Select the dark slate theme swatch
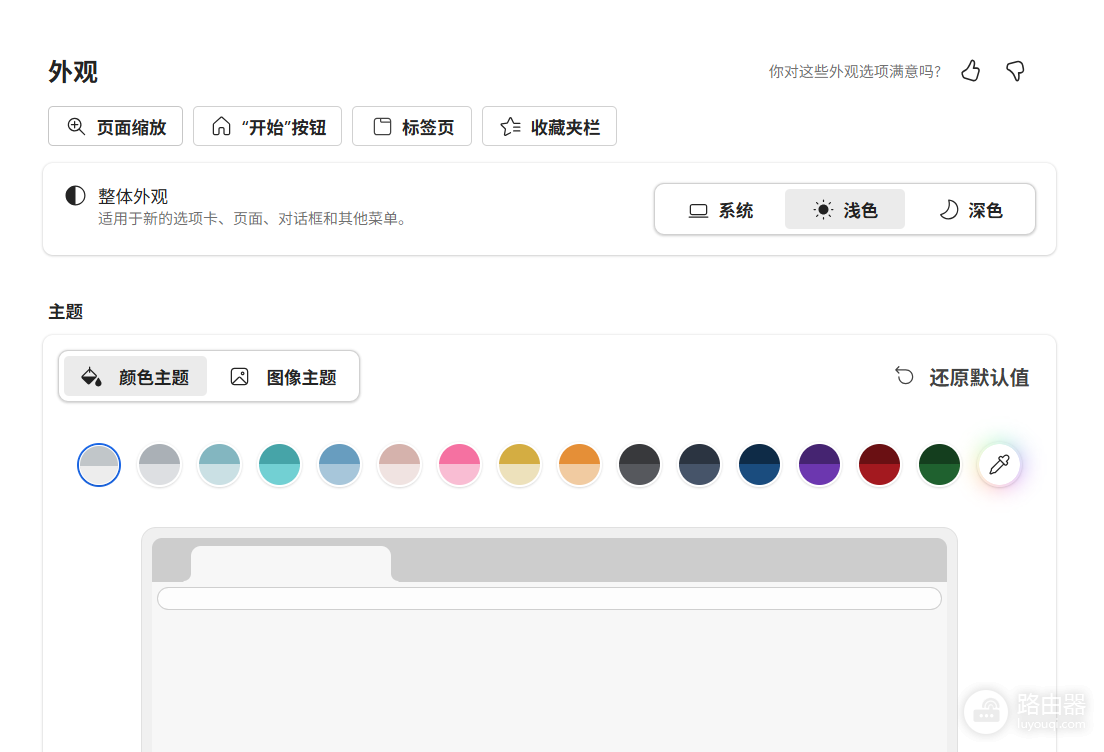The image size is (1104, 752). 699,465
